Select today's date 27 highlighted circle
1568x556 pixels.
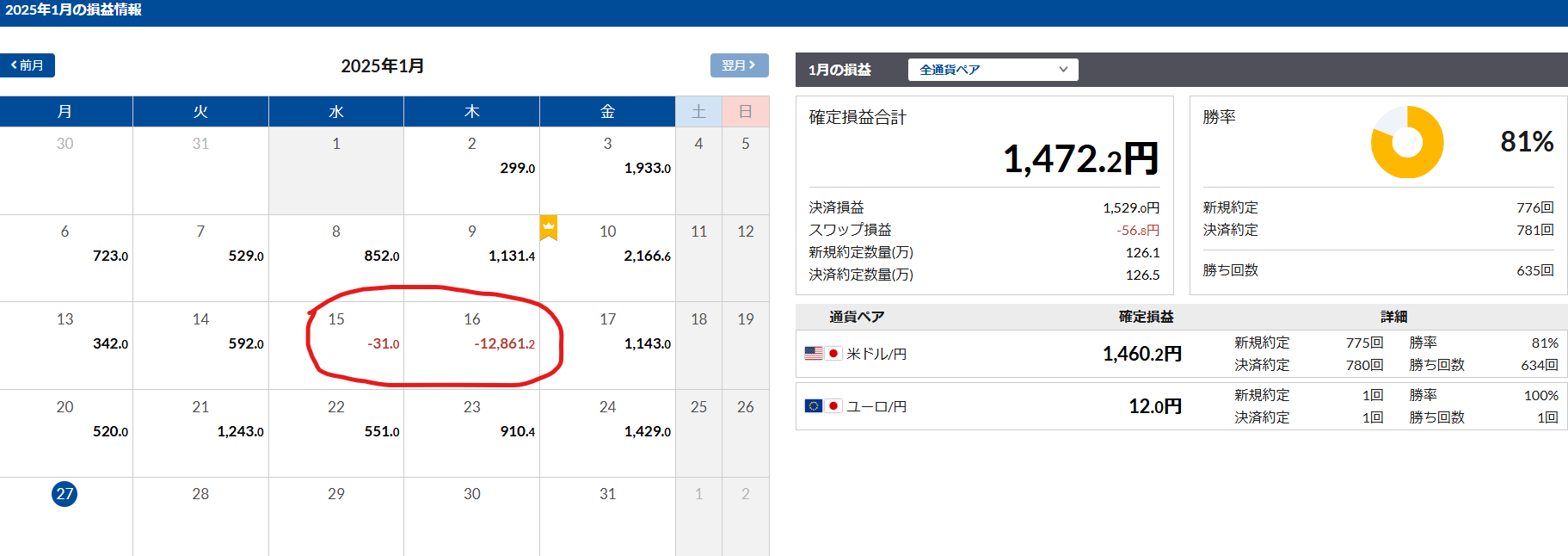(65, 494)
